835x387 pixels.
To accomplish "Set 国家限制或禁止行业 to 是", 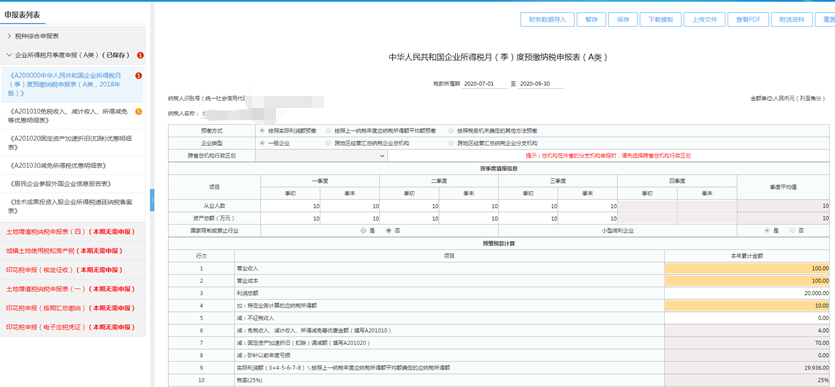I will click(363, 230).
